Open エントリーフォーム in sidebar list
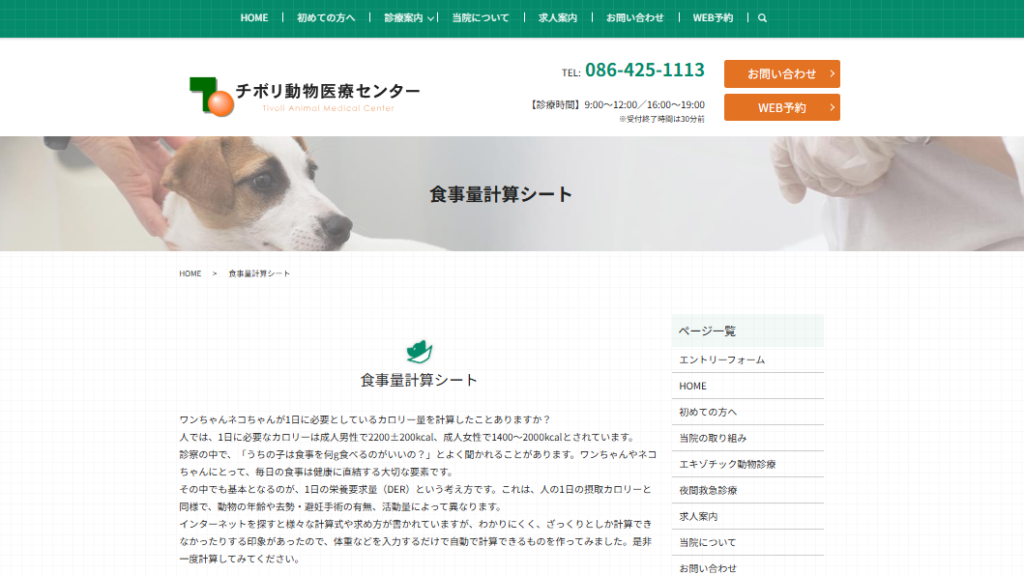Screen dimensions: 1024x575 pos(747,360)
